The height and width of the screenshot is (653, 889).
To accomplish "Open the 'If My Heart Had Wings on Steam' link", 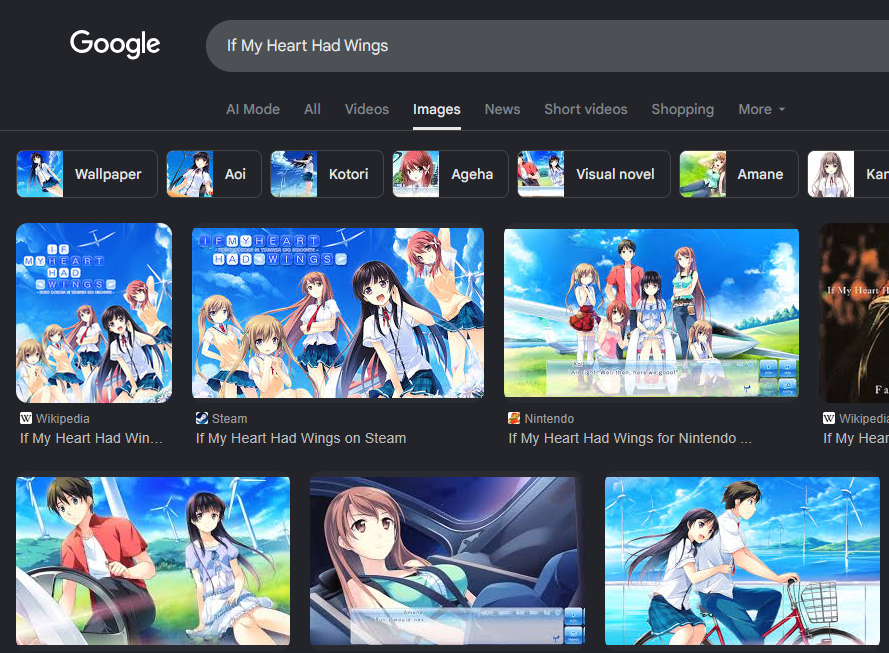I will click(x=301, y=438).
